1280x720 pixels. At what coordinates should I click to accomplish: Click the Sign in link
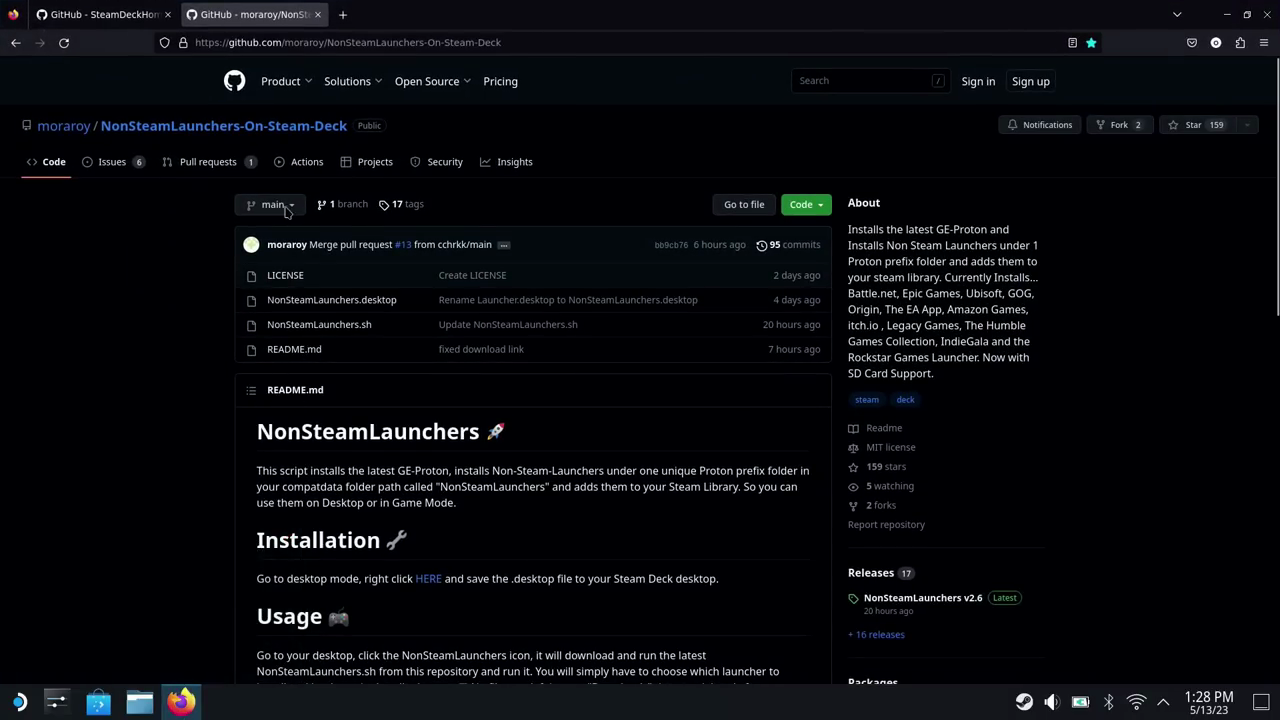pyautogui.click(x=978, y=82)
